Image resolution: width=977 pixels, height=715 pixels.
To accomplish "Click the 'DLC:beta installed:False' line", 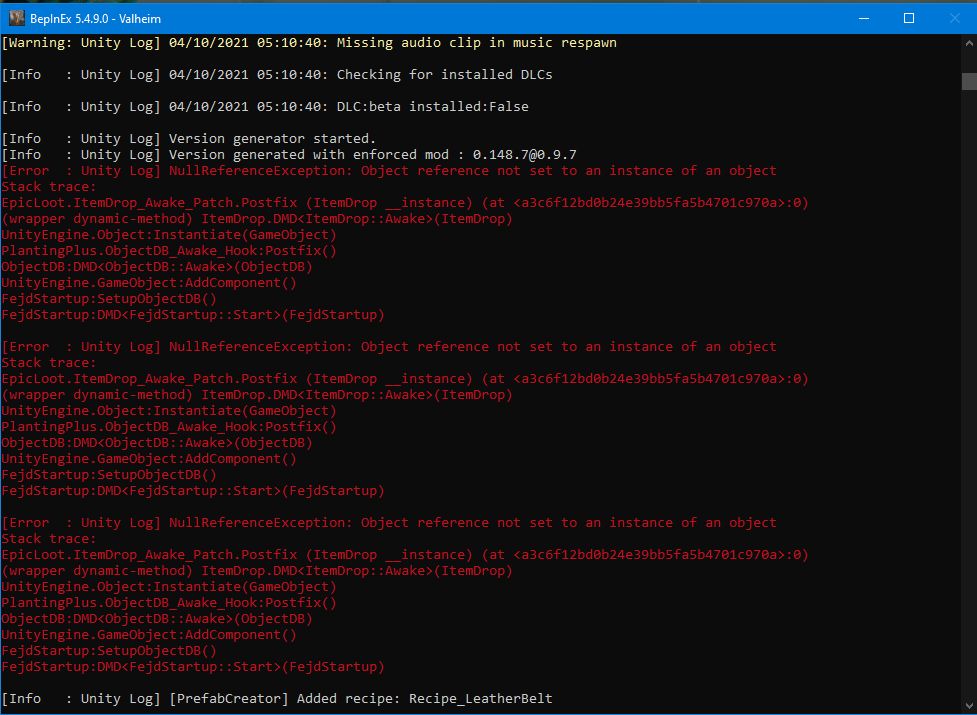I will (265, 107).
